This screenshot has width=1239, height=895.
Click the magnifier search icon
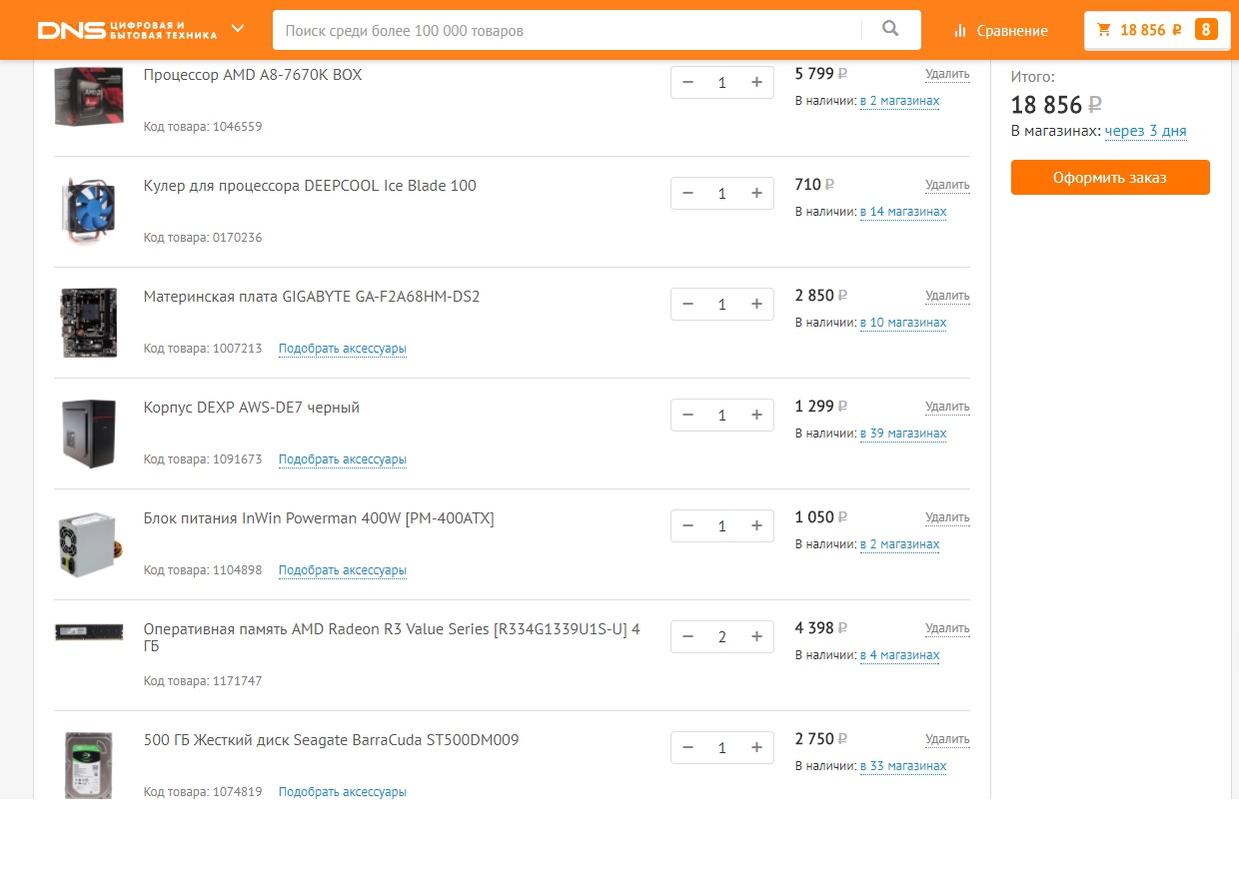click(x=890, y=29)
